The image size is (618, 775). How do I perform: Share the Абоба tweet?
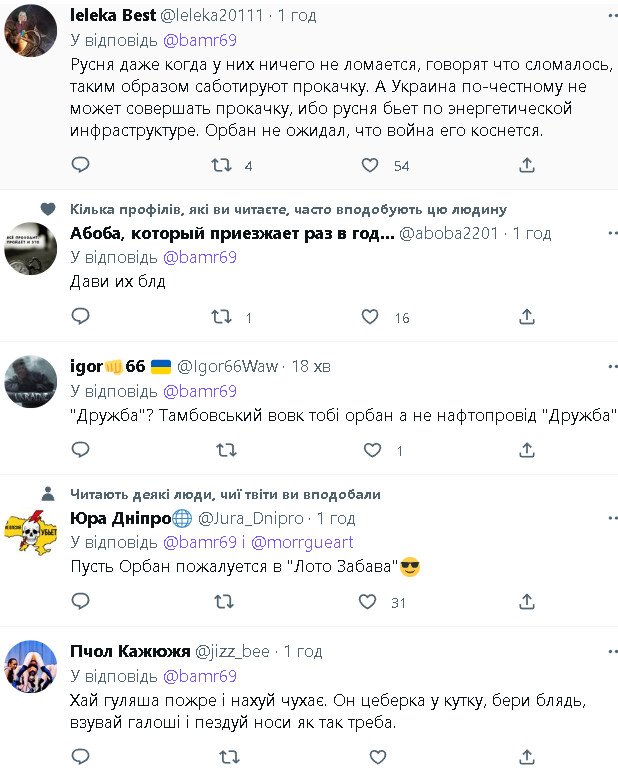point(527,317)
